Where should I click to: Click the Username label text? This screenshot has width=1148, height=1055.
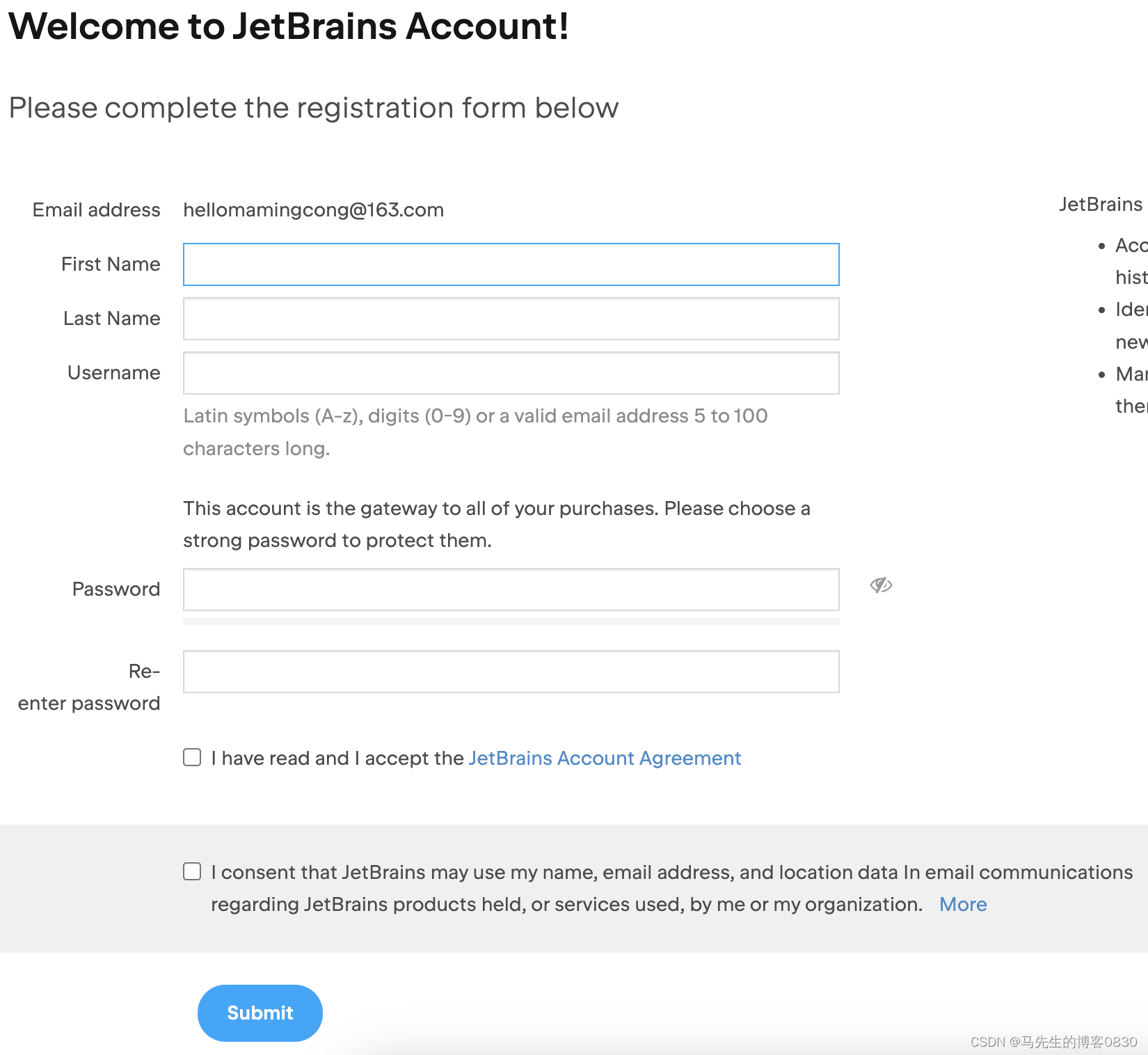click(x=113, y=373)
